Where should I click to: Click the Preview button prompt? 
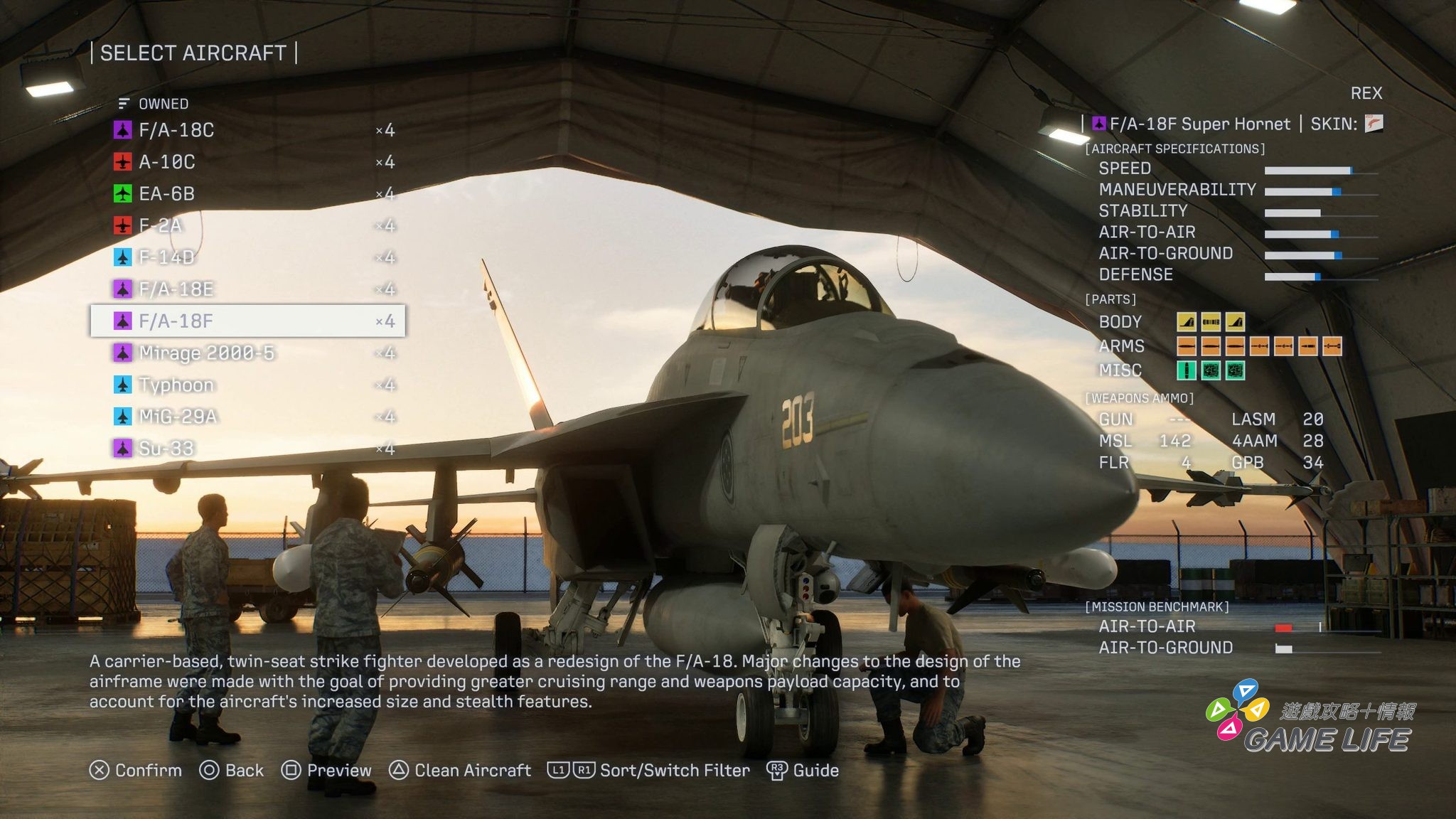326,770
